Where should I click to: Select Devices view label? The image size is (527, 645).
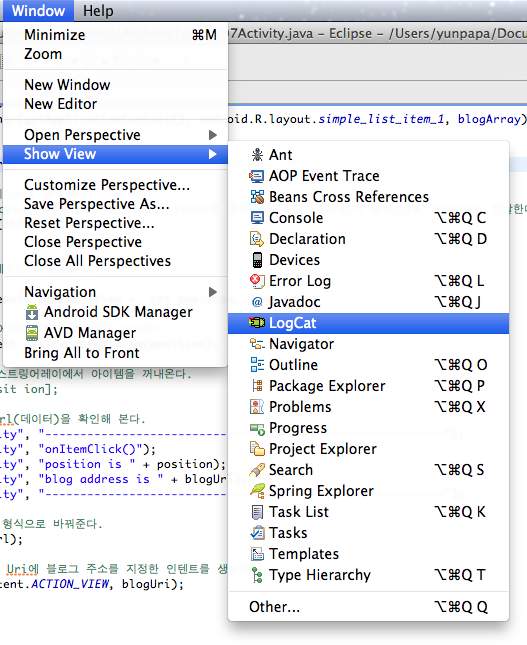tap(295, 260)
